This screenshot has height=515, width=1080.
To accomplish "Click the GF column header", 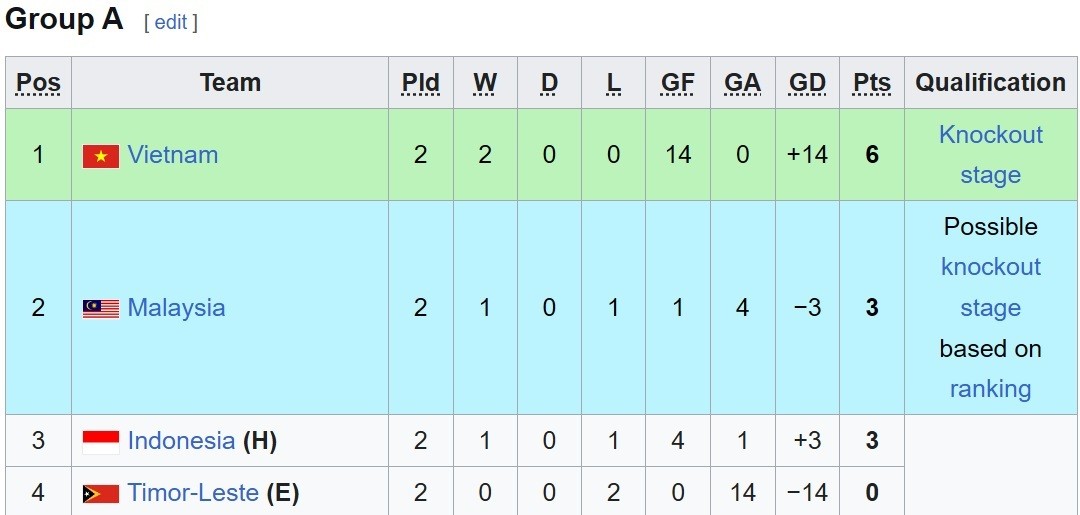I will point(677,83).
